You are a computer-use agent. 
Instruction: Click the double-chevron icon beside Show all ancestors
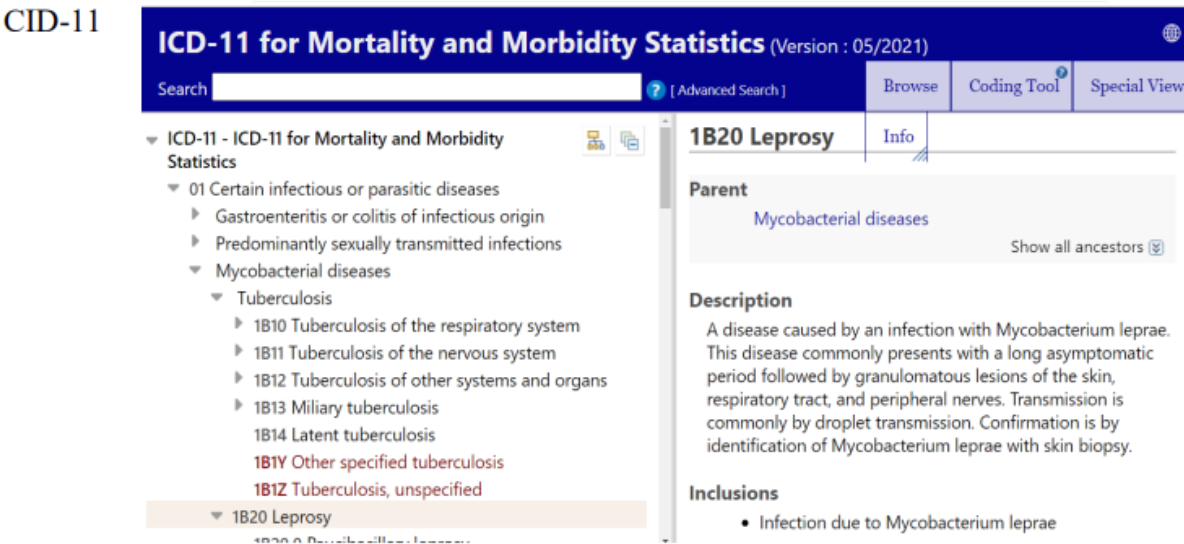[1157, 247]
